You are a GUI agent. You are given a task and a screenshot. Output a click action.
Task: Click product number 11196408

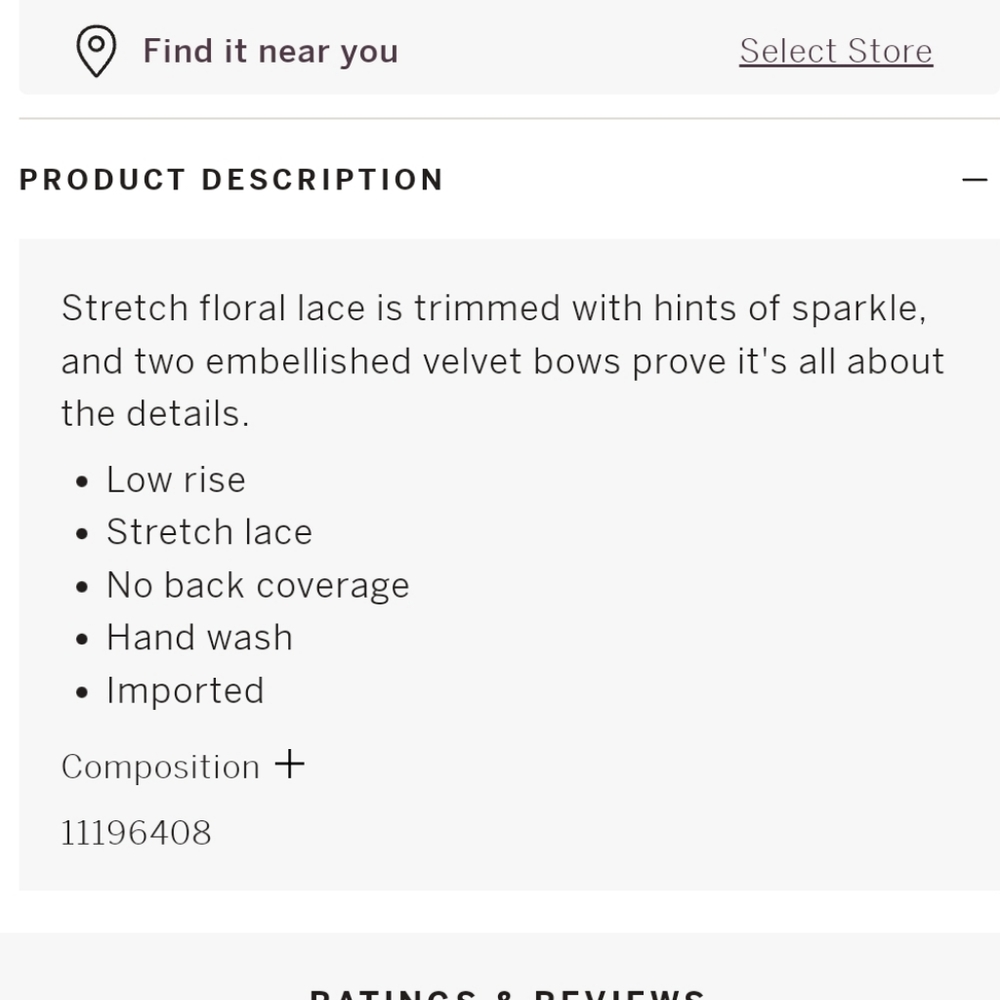[136, 832]
